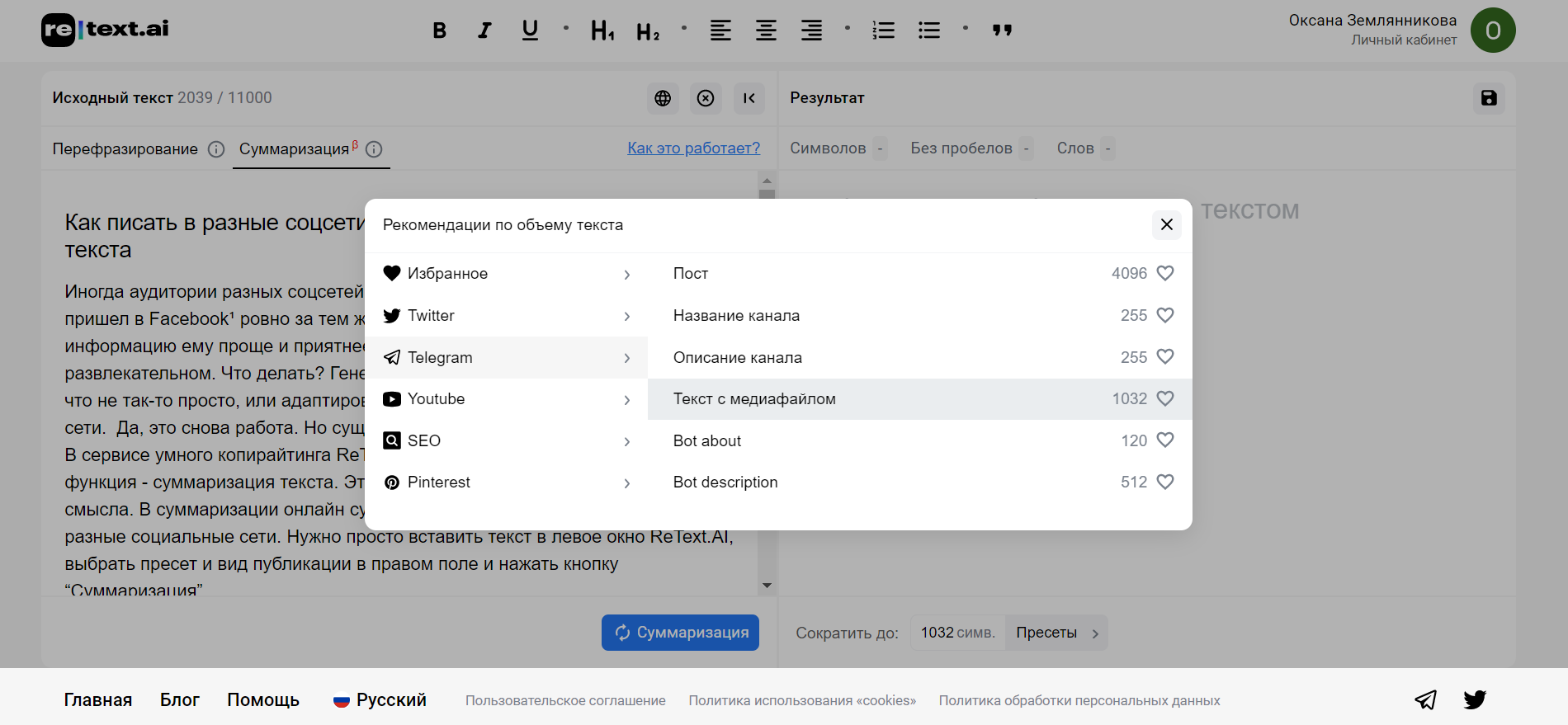
Task: Save the result with diskette icon
Action: (x=1489, y=98)
